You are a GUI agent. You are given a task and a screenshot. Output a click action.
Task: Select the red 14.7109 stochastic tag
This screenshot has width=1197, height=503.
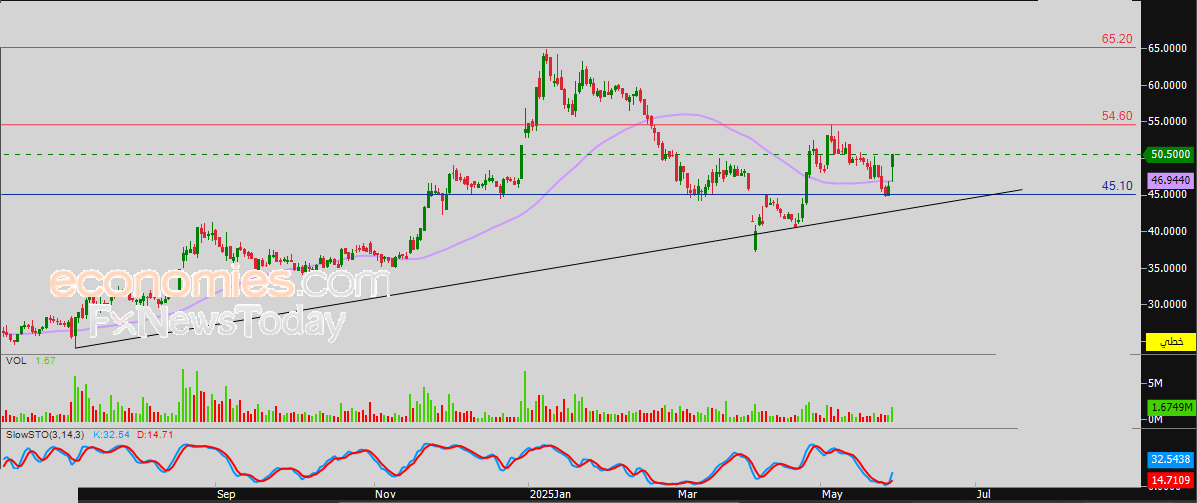(1170, 480)
